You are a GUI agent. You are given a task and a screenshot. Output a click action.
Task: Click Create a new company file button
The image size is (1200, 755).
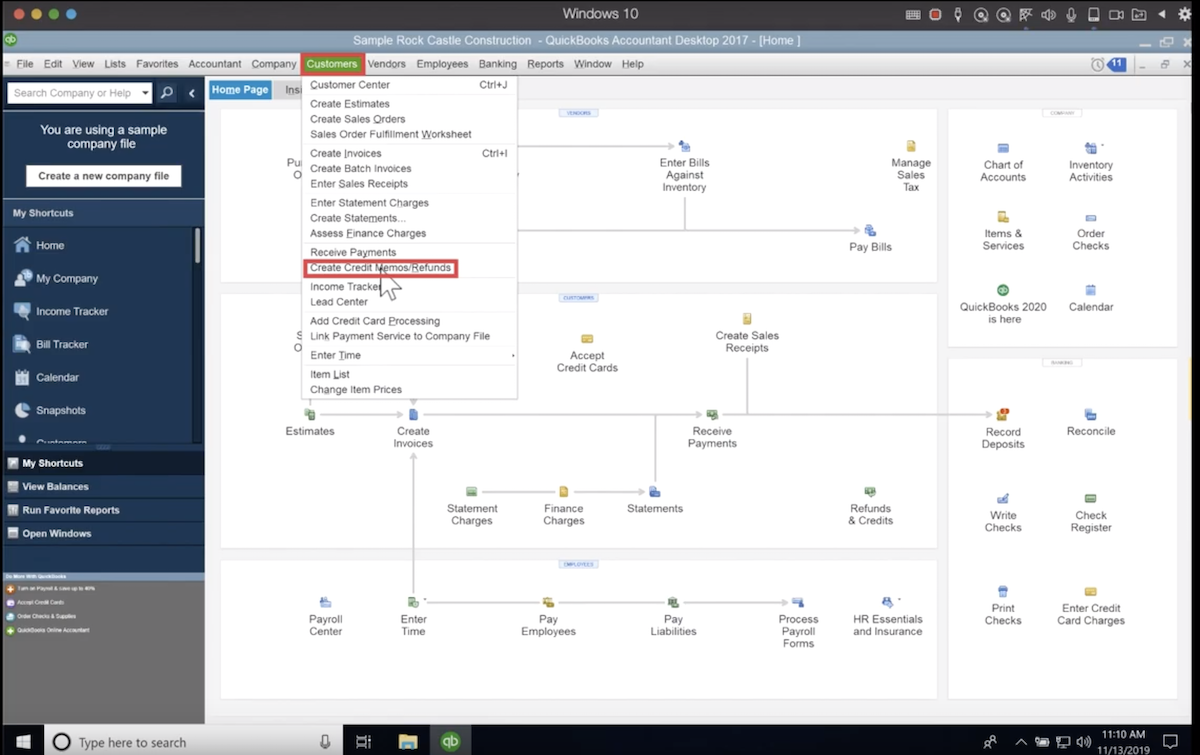(104, 176)
